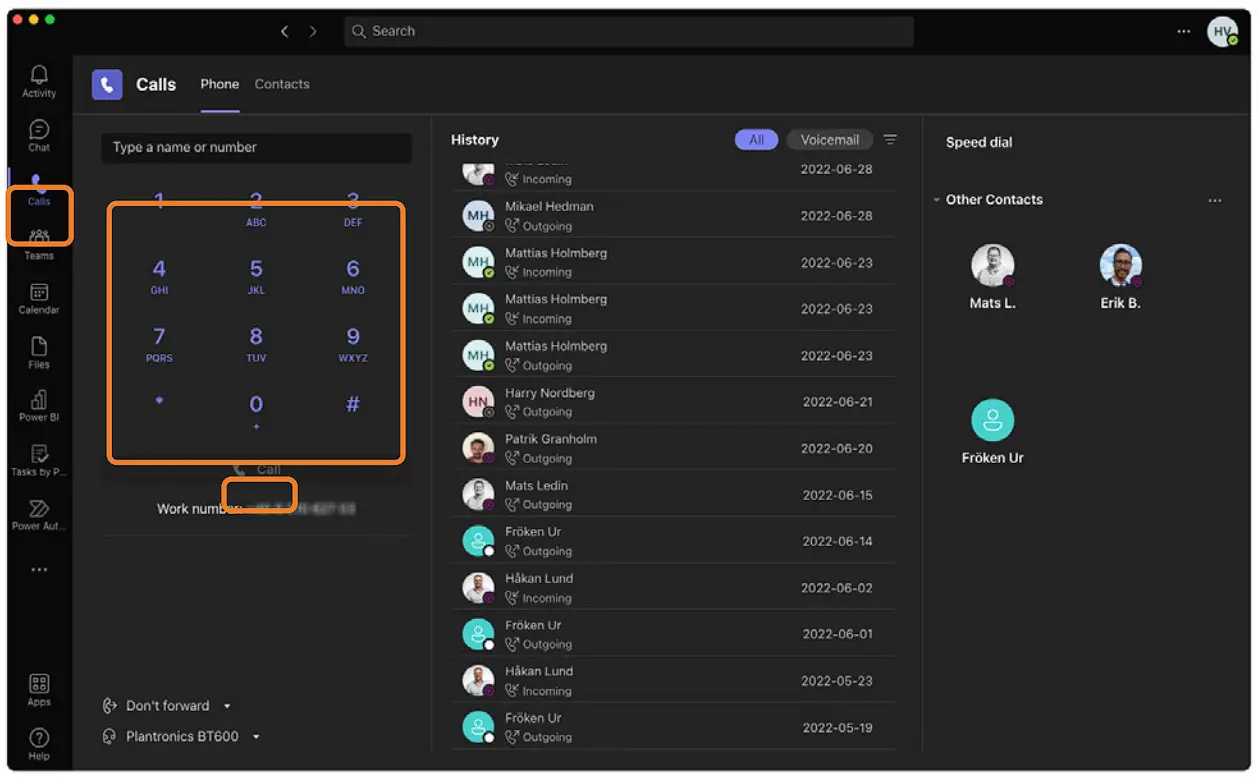Dial 3 DEF on the keypad
Image resolution: width=1259 pixels, height=779 pixels.
pos(353,208)
